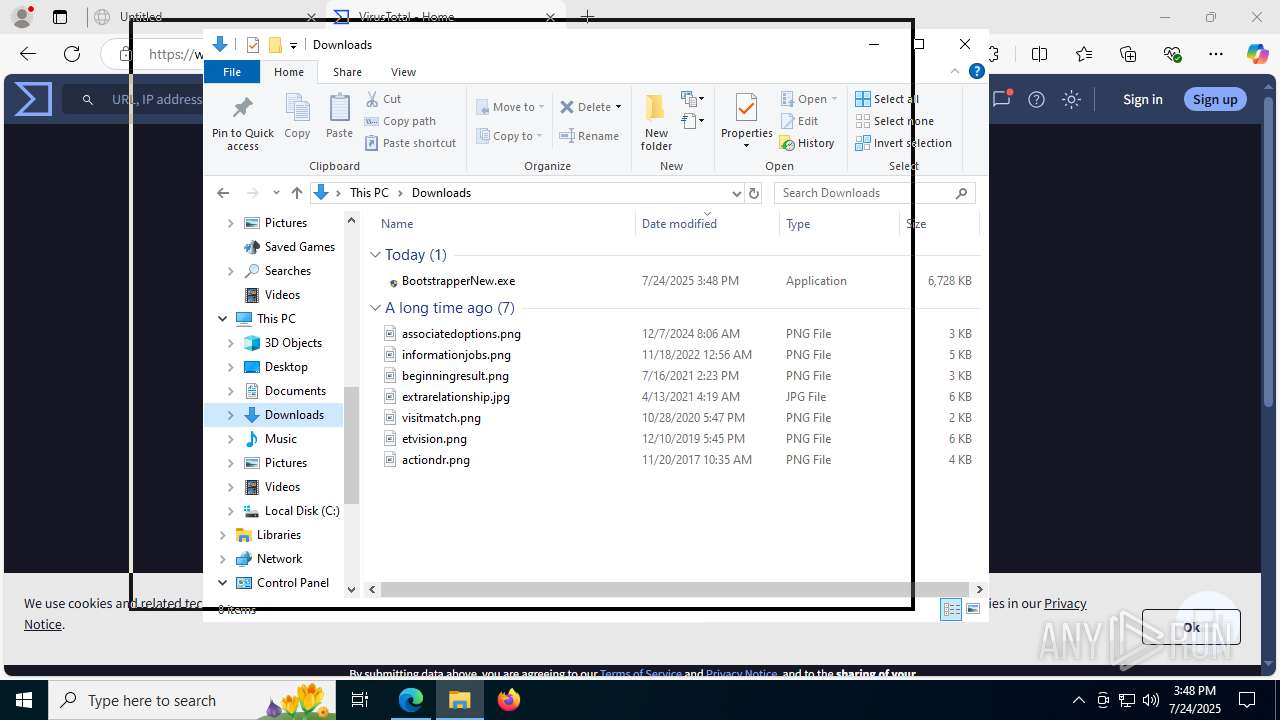This screenshot has width=1280, height=720.
Task: Select Music in navigation tree
Action: coord(280,439)
